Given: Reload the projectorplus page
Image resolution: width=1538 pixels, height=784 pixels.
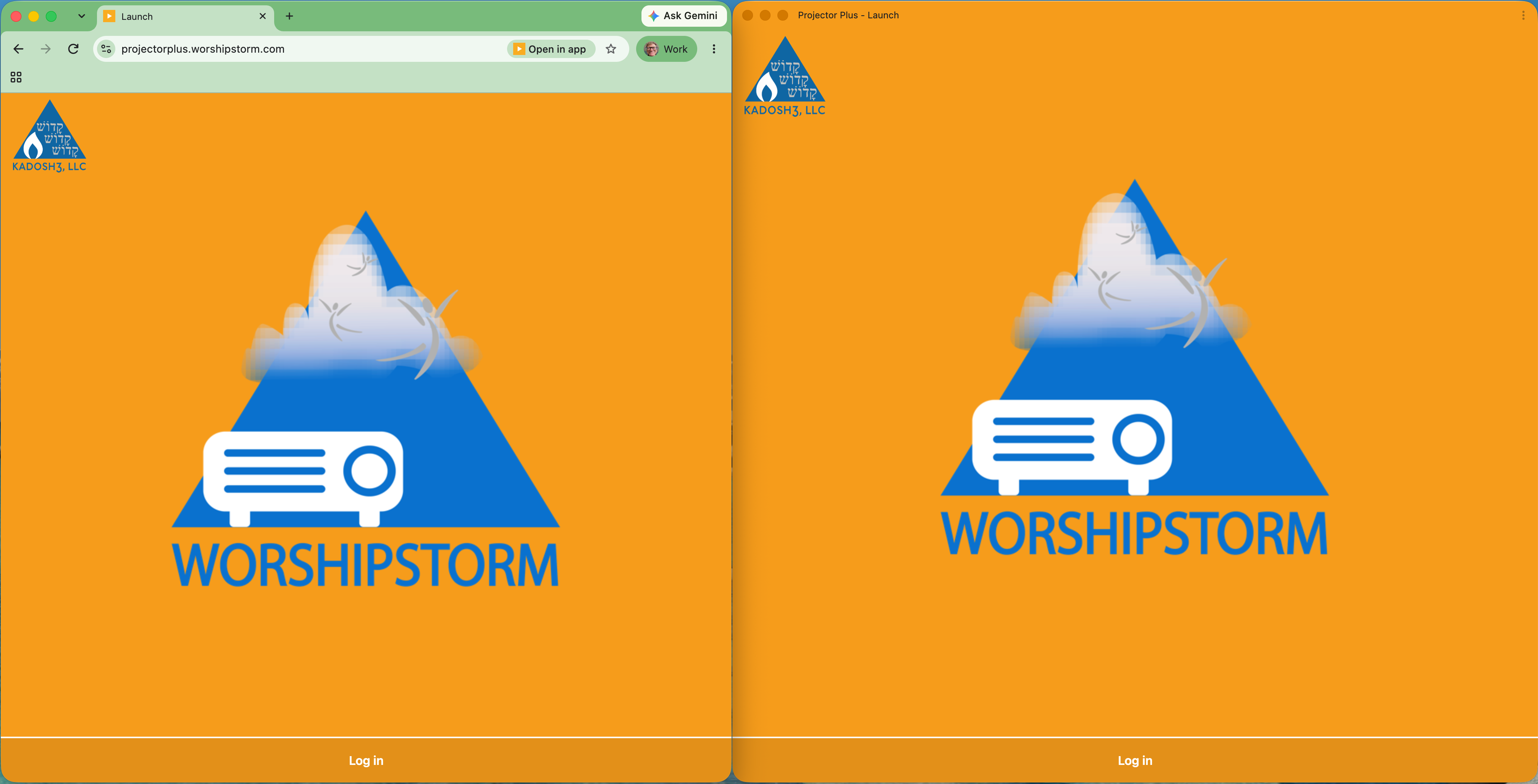Looking at the screenshot, I should pos(73,49).
